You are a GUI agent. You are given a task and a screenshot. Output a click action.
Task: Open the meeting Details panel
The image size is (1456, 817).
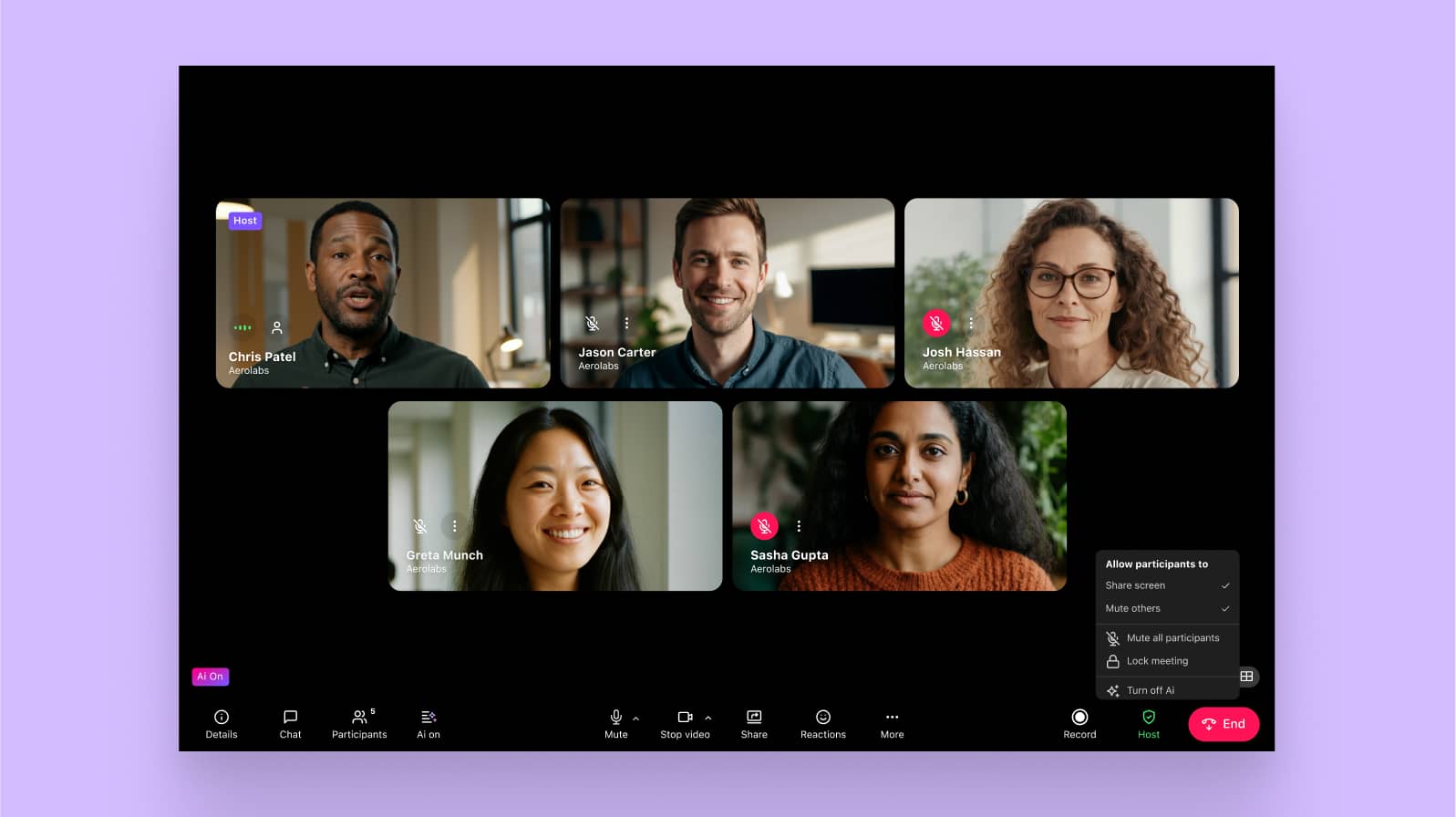point(221,724)
